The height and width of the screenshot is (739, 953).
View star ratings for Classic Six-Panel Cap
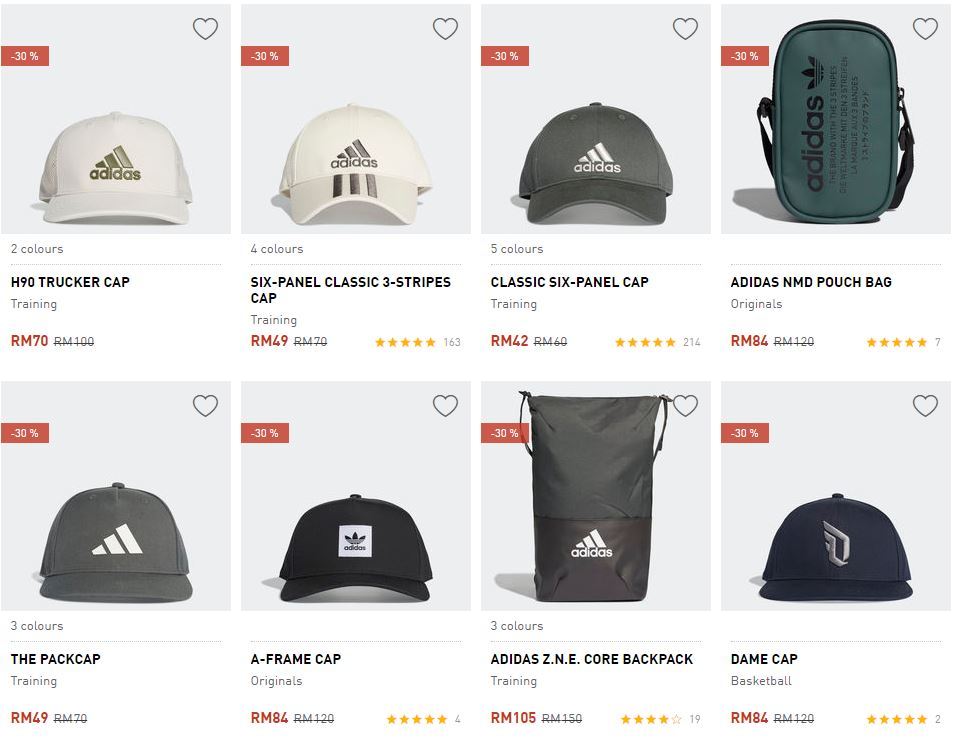[646, 342]
